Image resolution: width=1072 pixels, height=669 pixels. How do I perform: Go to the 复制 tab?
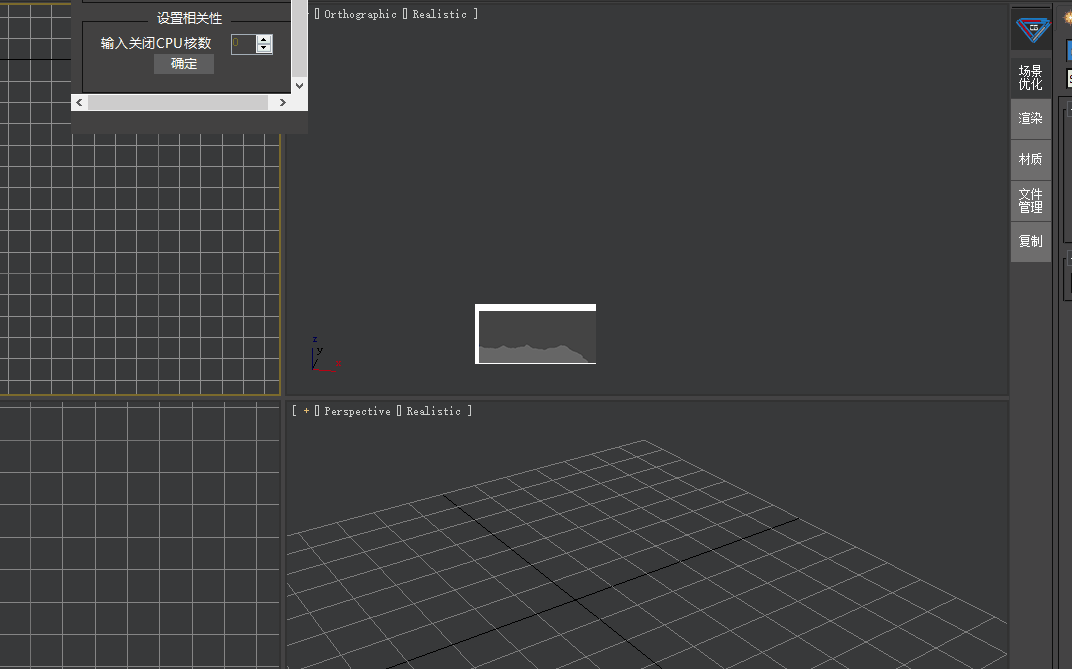coord(1030,241)
